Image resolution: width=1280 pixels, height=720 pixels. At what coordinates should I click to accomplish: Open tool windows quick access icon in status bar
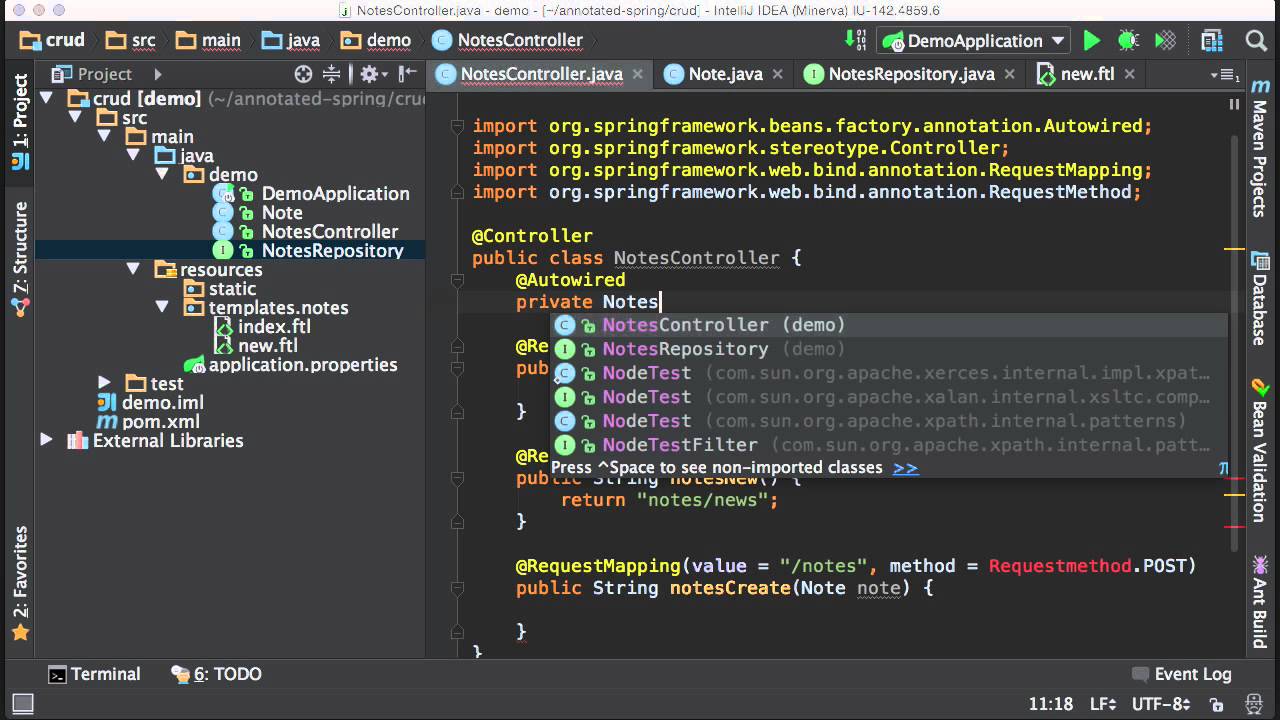click(23, 704)
